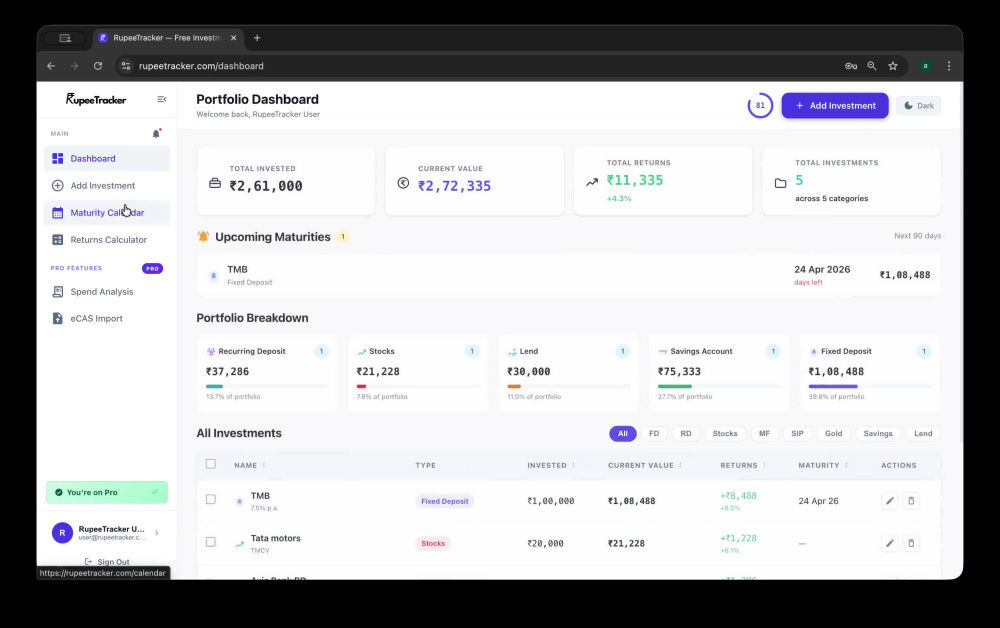
Task: Click the Lend card icon
Action: (512, 351)
